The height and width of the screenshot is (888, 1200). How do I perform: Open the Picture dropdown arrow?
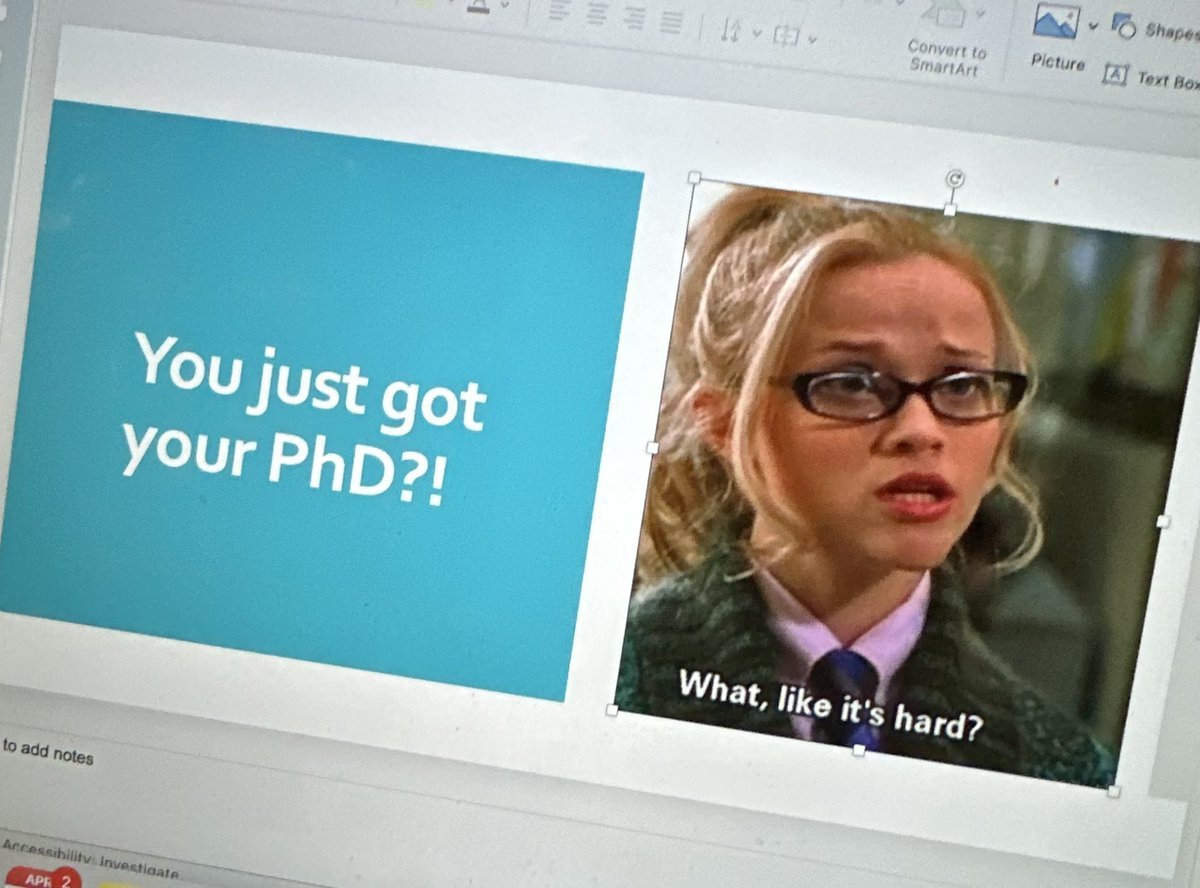[x=1093, y=26]
